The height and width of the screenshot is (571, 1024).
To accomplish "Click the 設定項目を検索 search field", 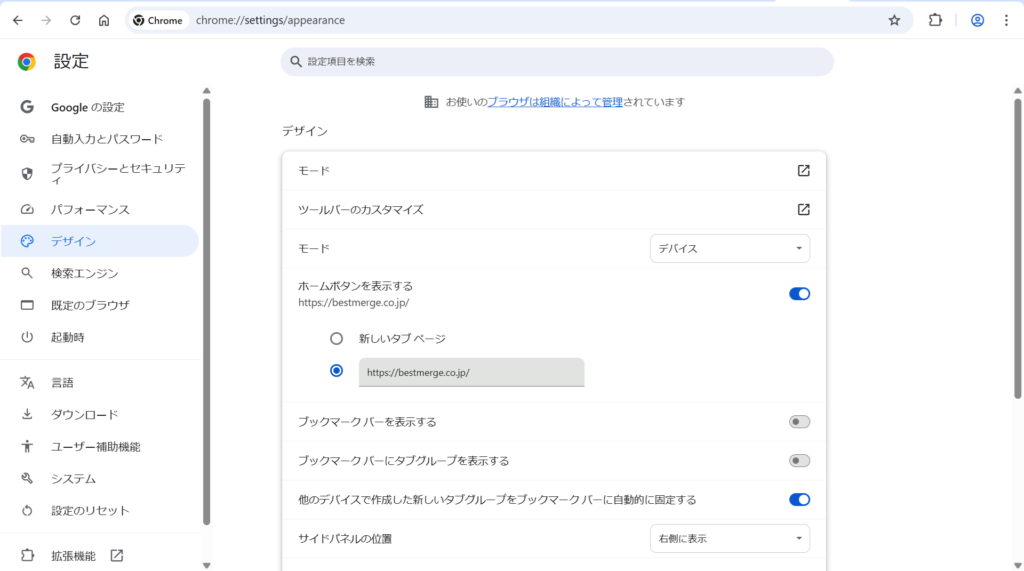I will click(556, 62).
